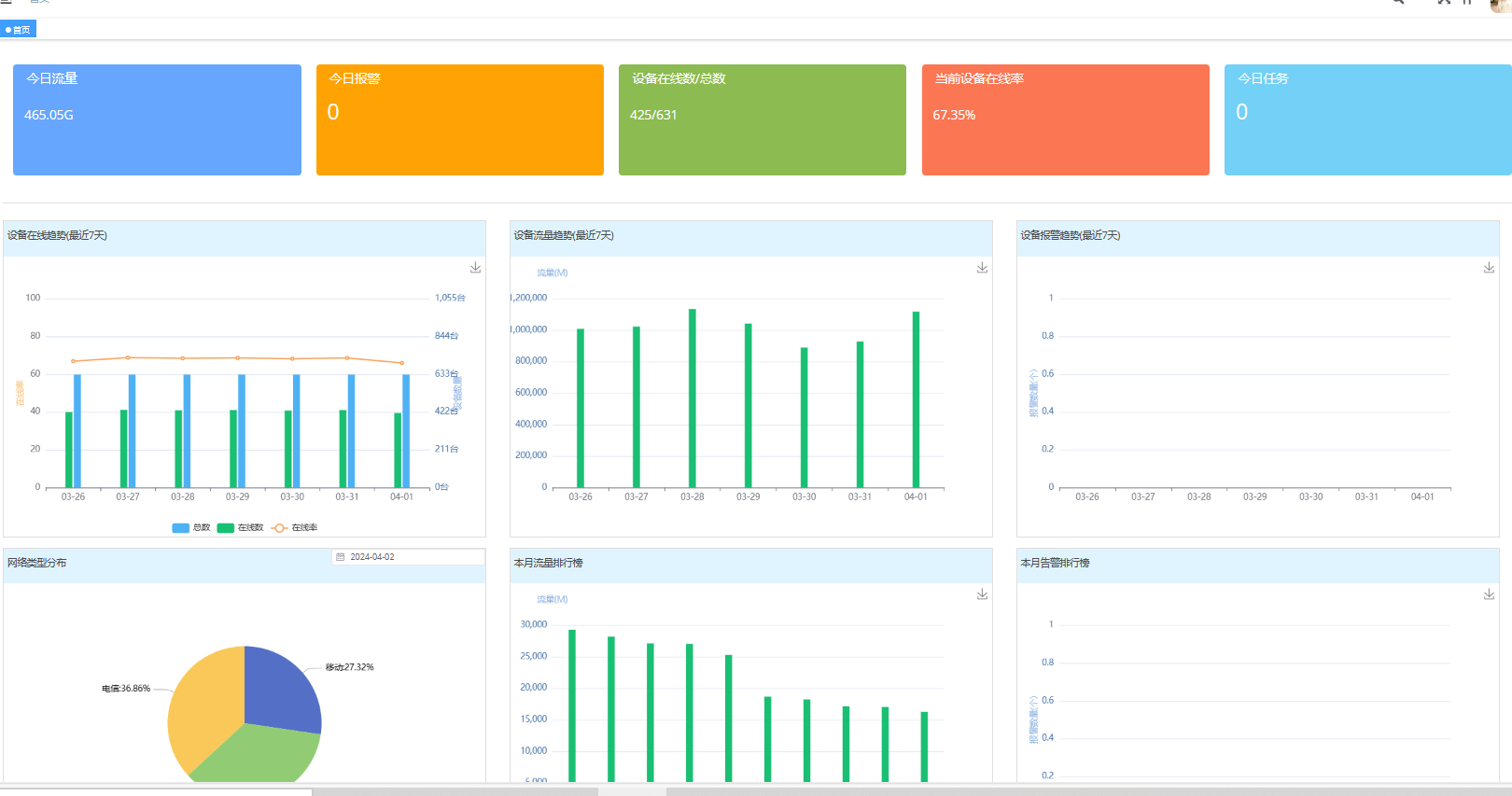The width and height of the screenshot is (1512, 796).
Task: Open the 2024-04-02 date picker field
Action: pos(409,557)
